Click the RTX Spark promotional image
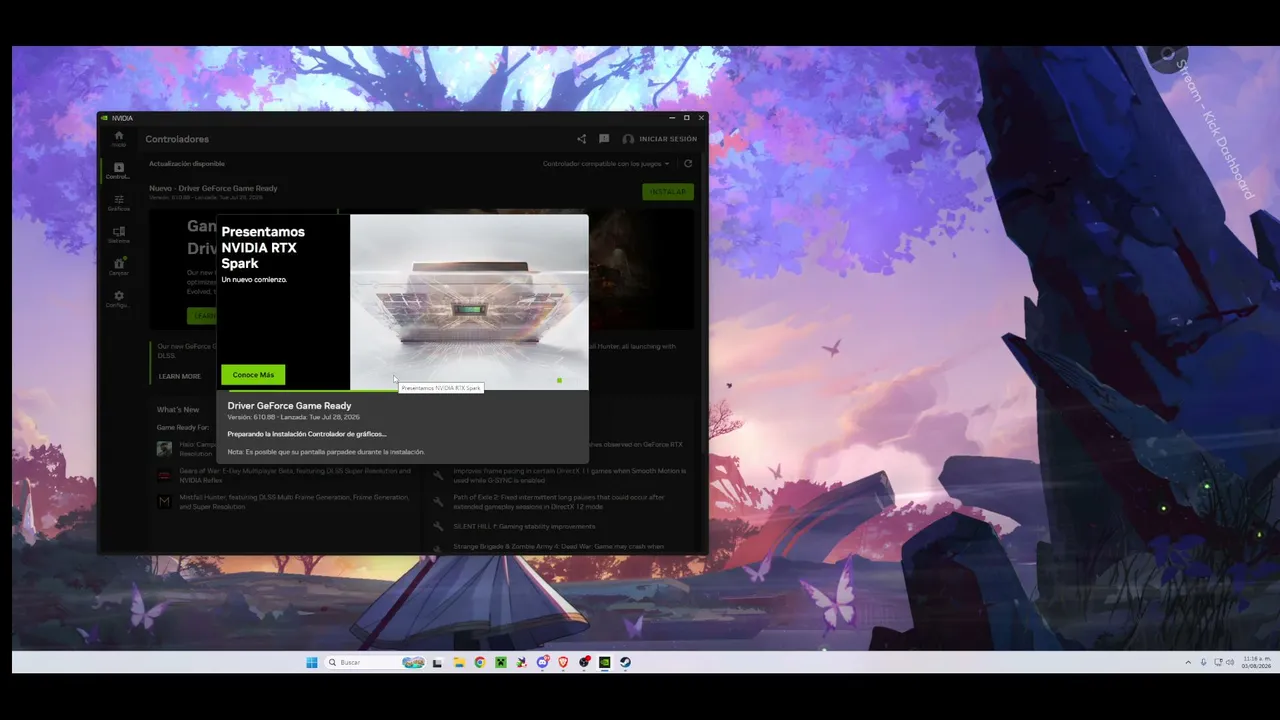Screen dimensions: 1280x720 469,302
